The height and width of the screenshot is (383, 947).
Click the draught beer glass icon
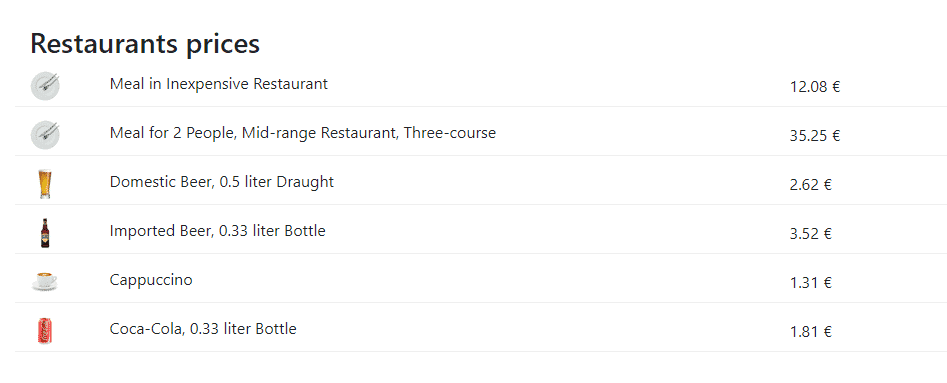[45, 184]
